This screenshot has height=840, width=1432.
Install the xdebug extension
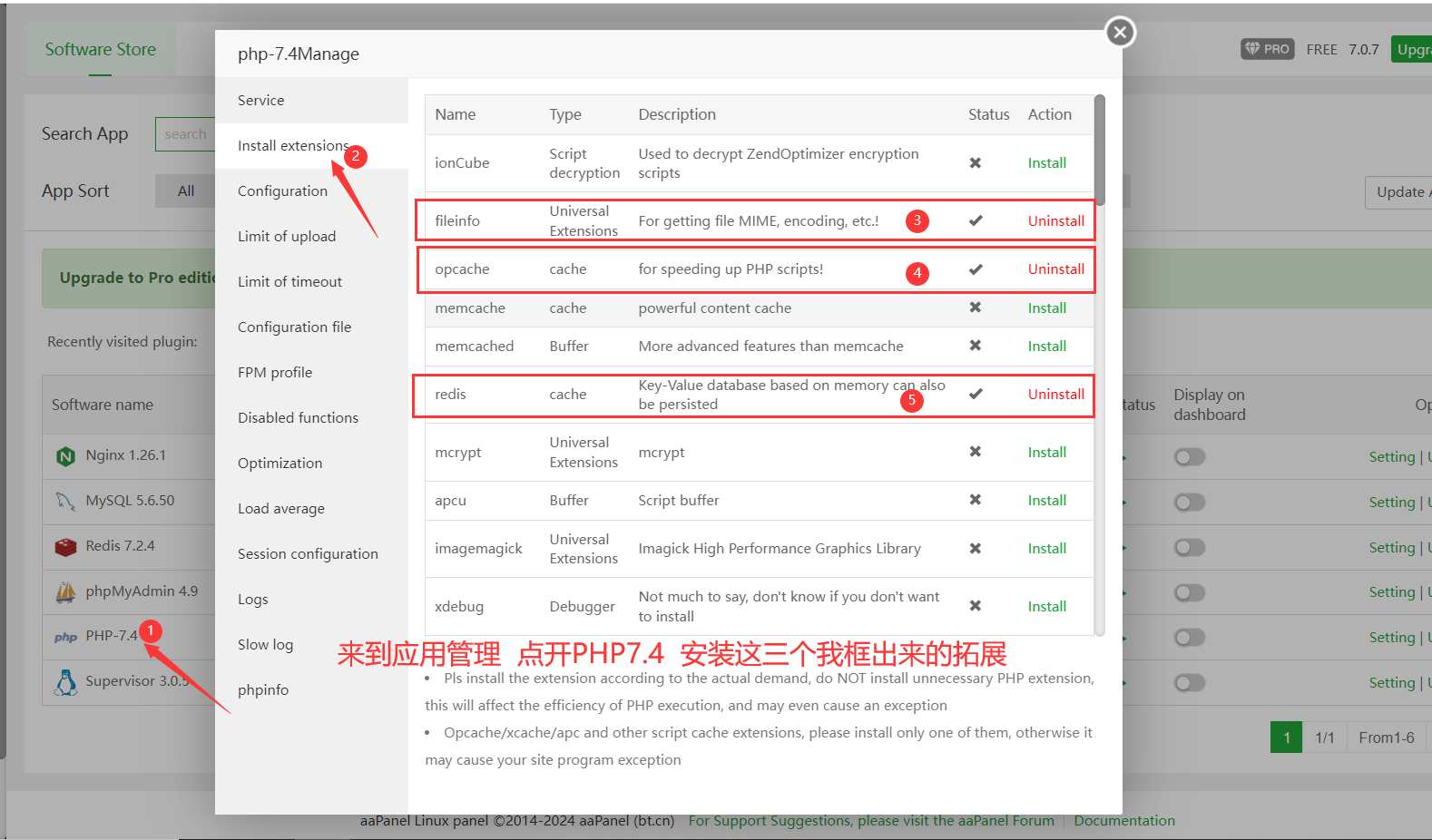pyautogui.click(x=1046, y=607)
